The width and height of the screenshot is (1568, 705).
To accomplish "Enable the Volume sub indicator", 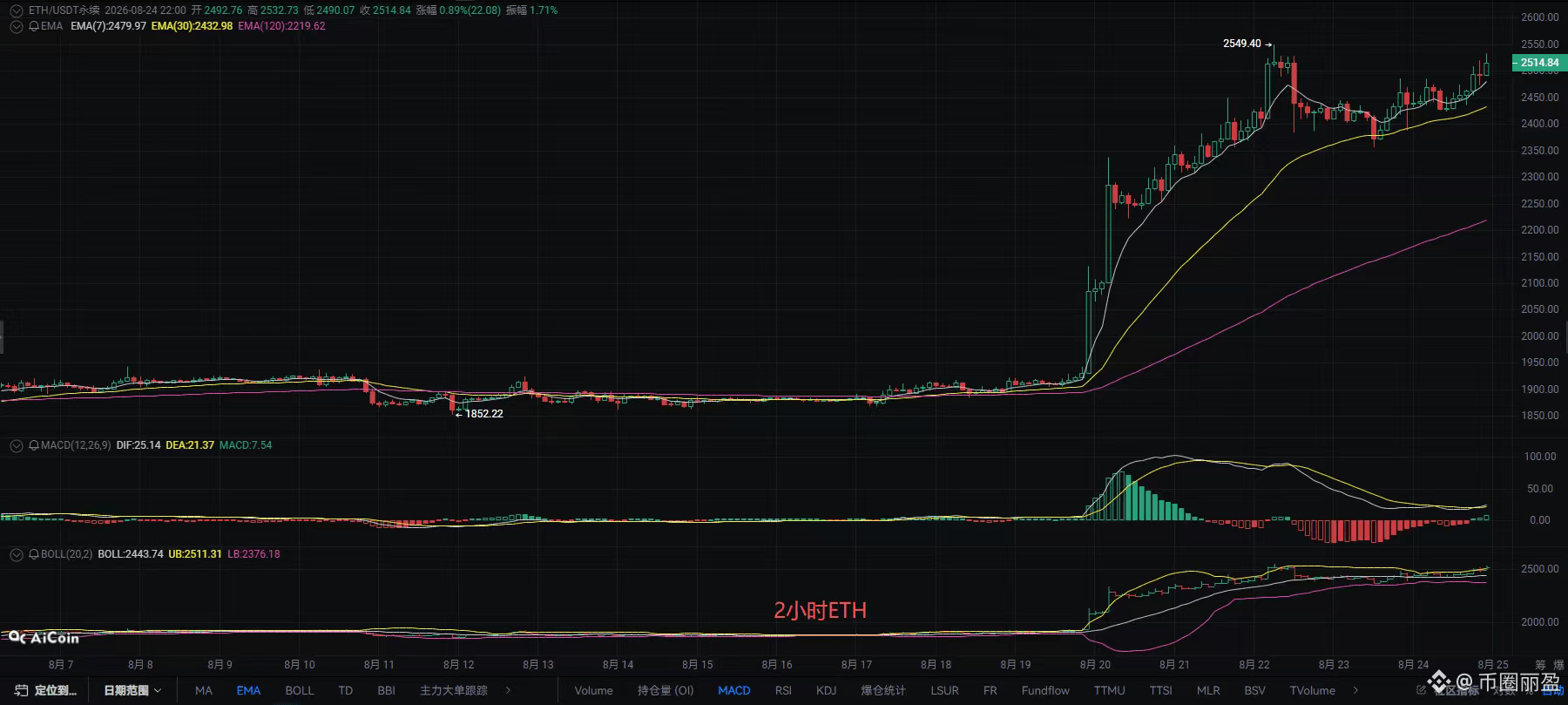I will click(x=594, y=690).
